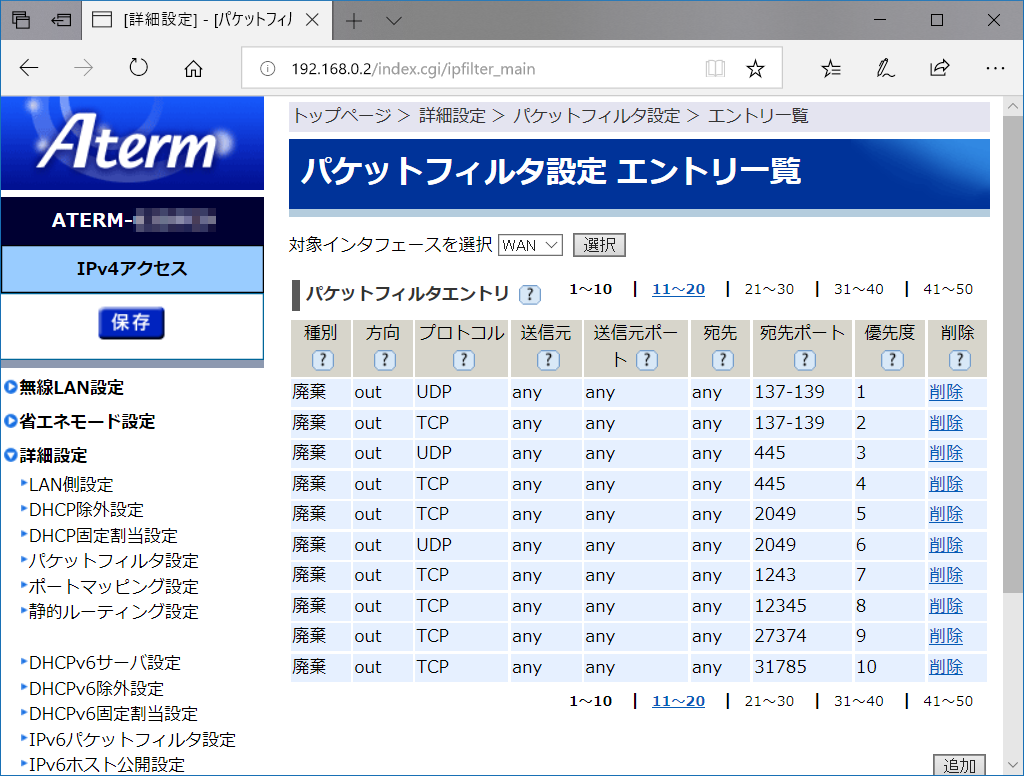Click the page vertical scrollbar
Image resolution: width=1024 pixels, height=776 pixels.
(1013, 353)
